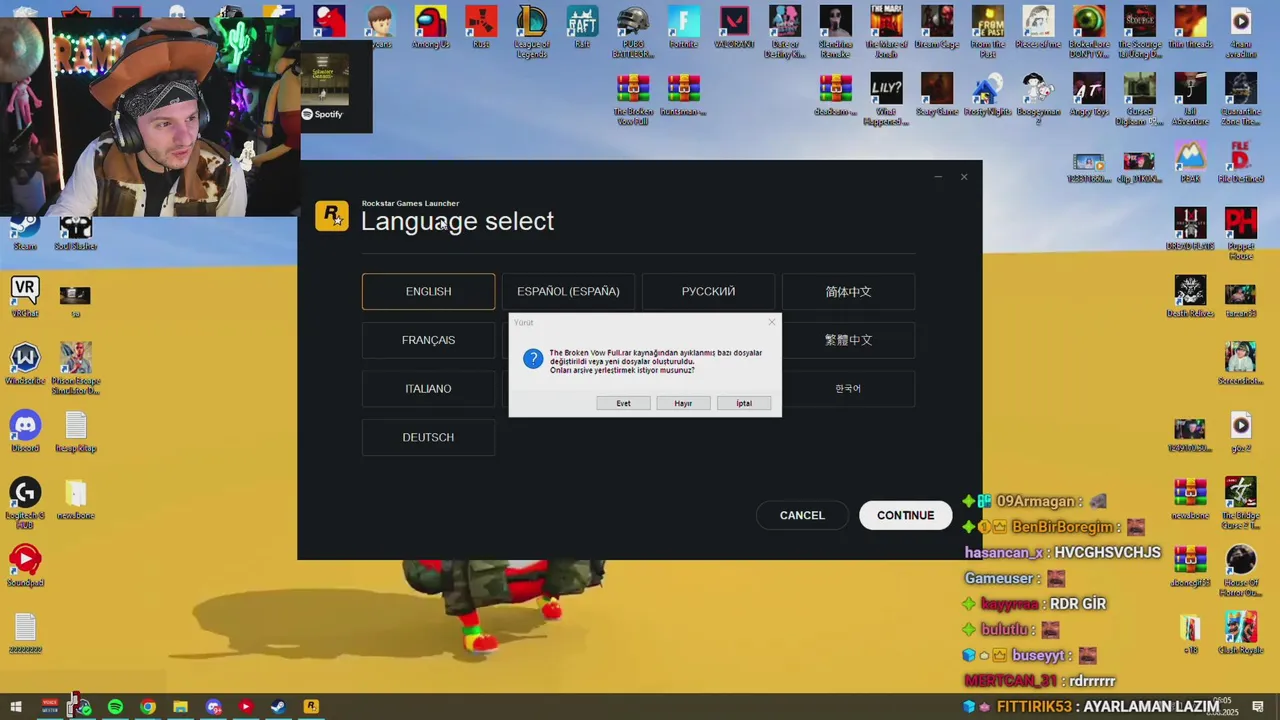Click the Rockstar Games logo icon

point(332,216)
